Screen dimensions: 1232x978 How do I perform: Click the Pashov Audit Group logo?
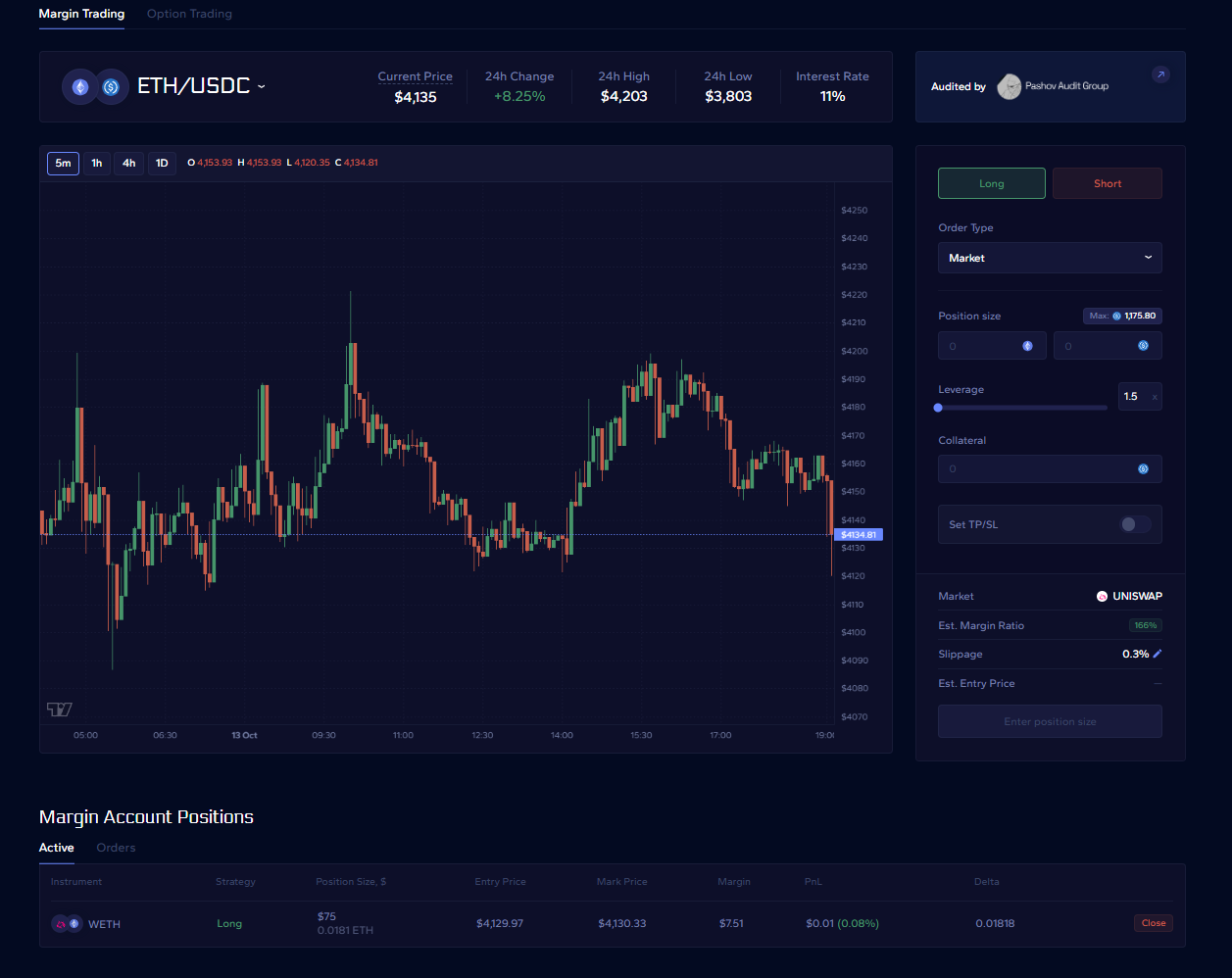[1009, 87]
